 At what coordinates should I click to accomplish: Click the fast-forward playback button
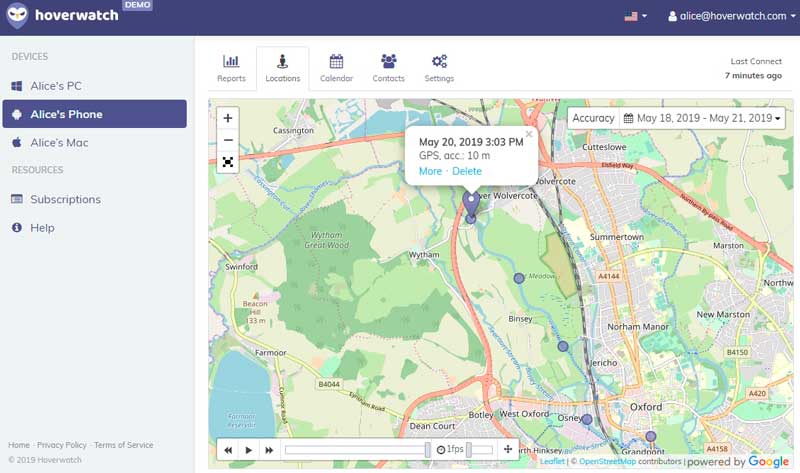click(x=269, y=450)
